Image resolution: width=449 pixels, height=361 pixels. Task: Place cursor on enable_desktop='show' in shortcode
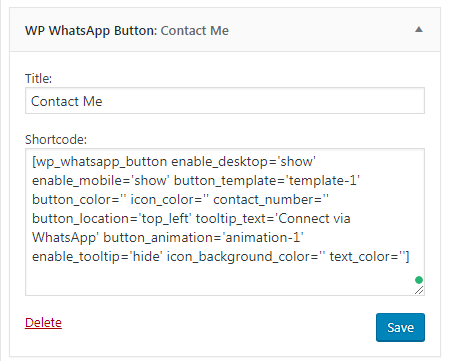click(x=243, y=162)
